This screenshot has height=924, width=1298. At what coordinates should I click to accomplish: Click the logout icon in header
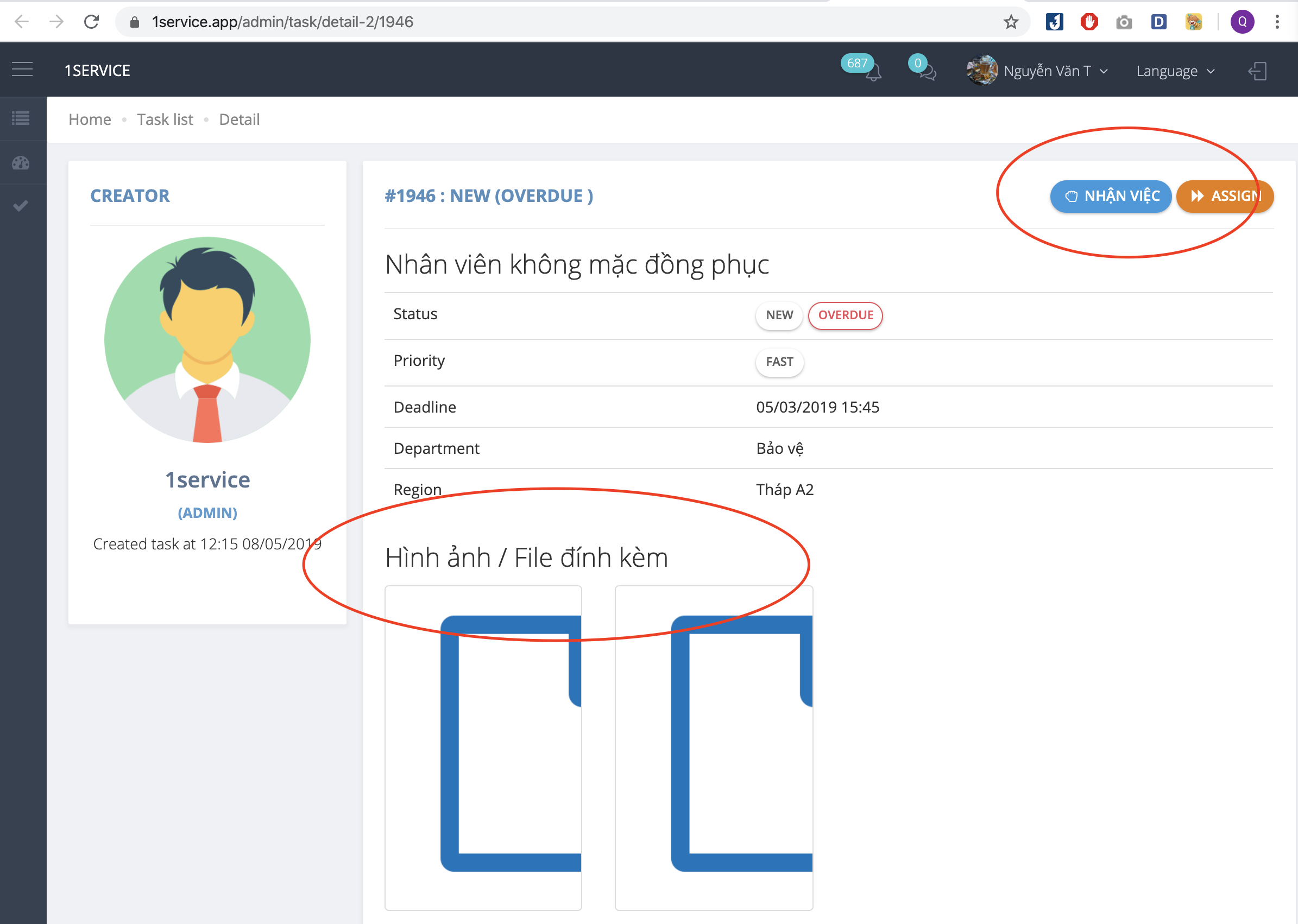(x=1257, y=71)
